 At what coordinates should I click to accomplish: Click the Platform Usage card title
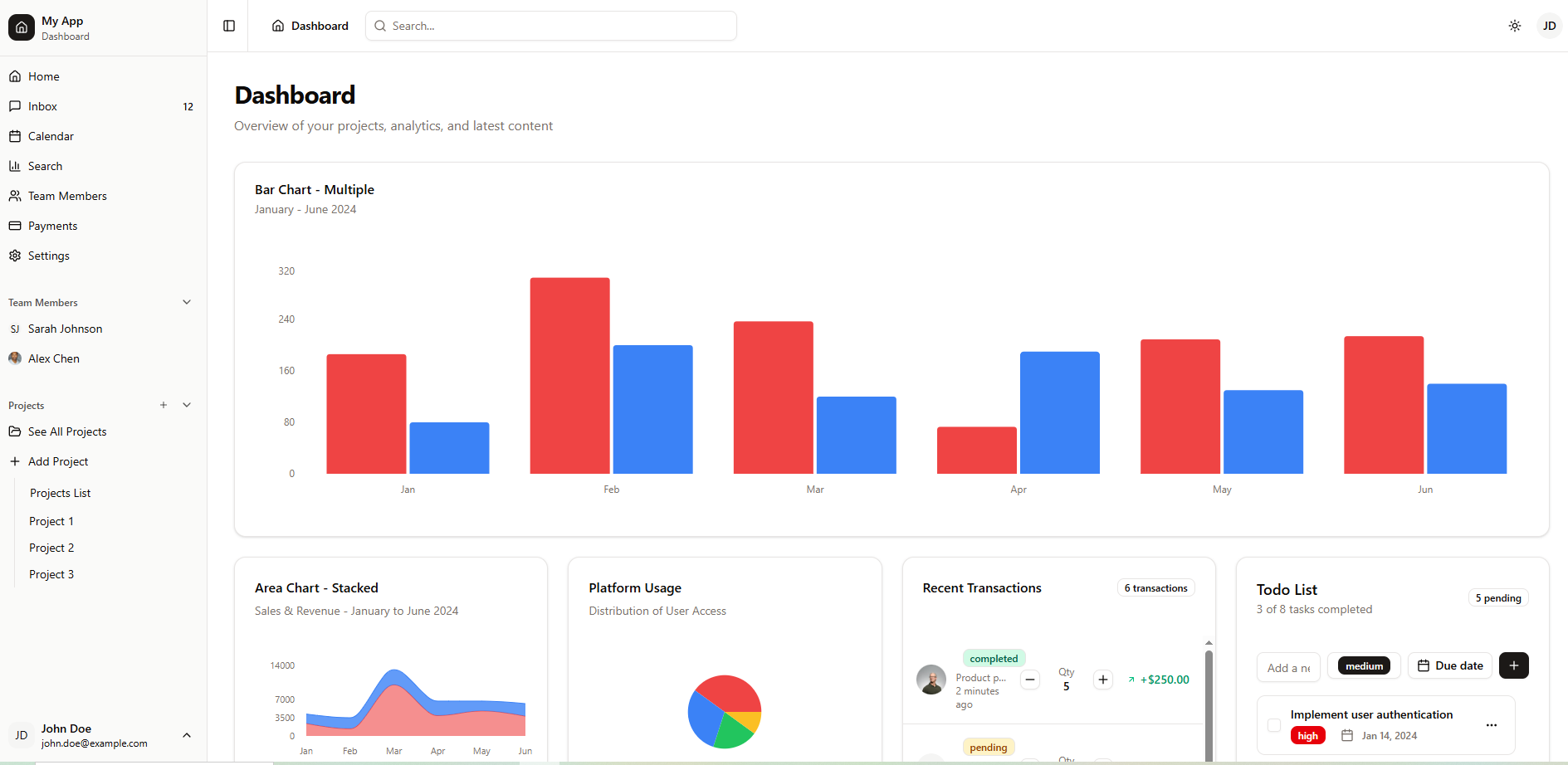635,588
